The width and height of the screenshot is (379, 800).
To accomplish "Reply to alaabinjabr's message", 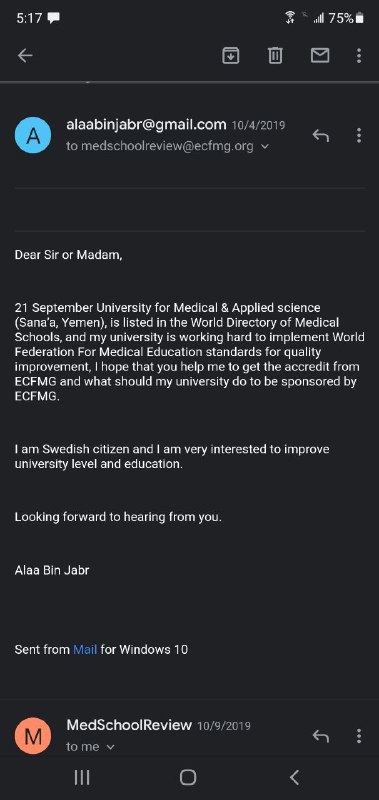I will [x=320, y=136].
